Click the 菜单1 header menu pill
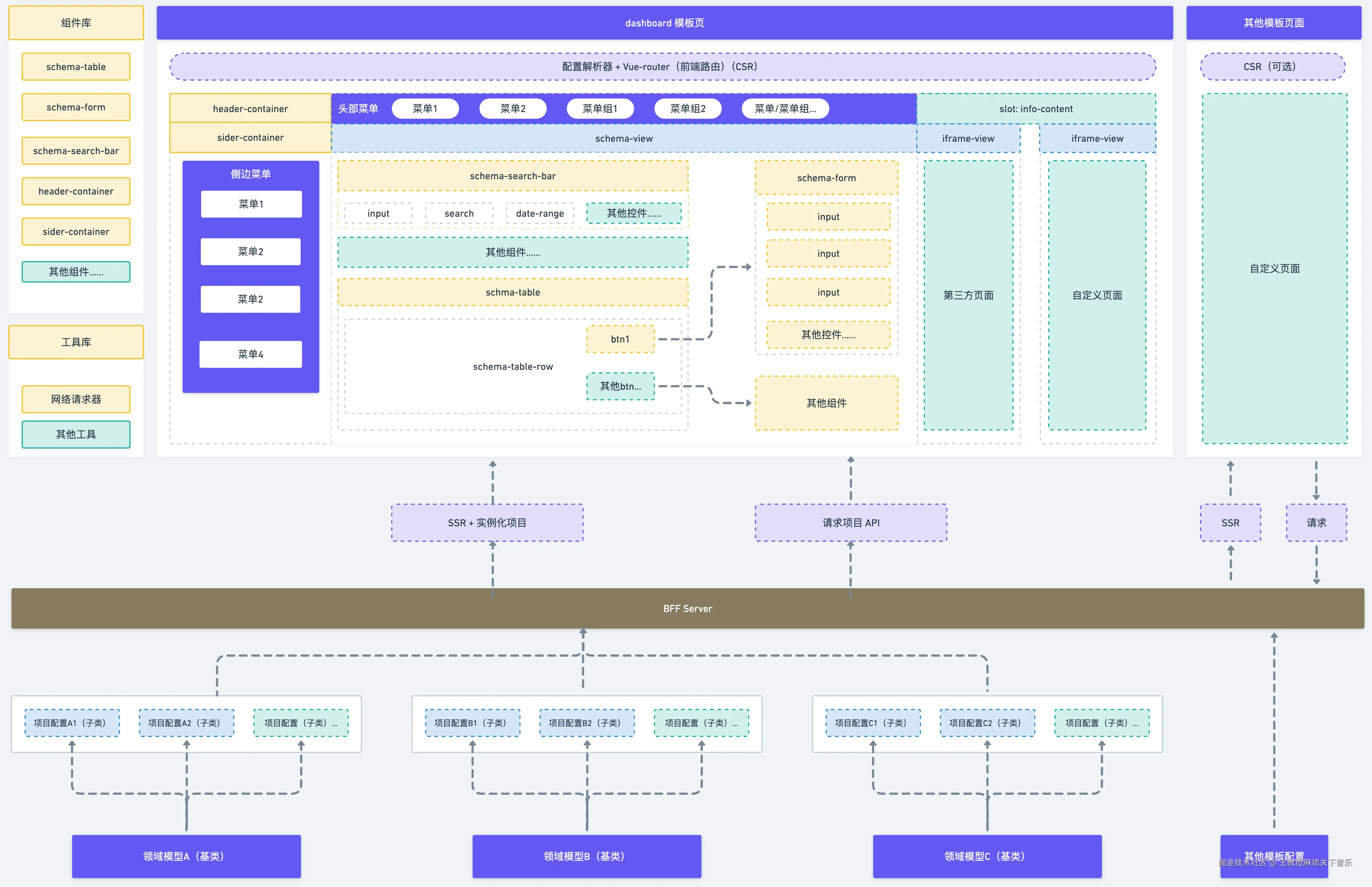This screenshot has width=1372, height=887. (x=425, y=108)
